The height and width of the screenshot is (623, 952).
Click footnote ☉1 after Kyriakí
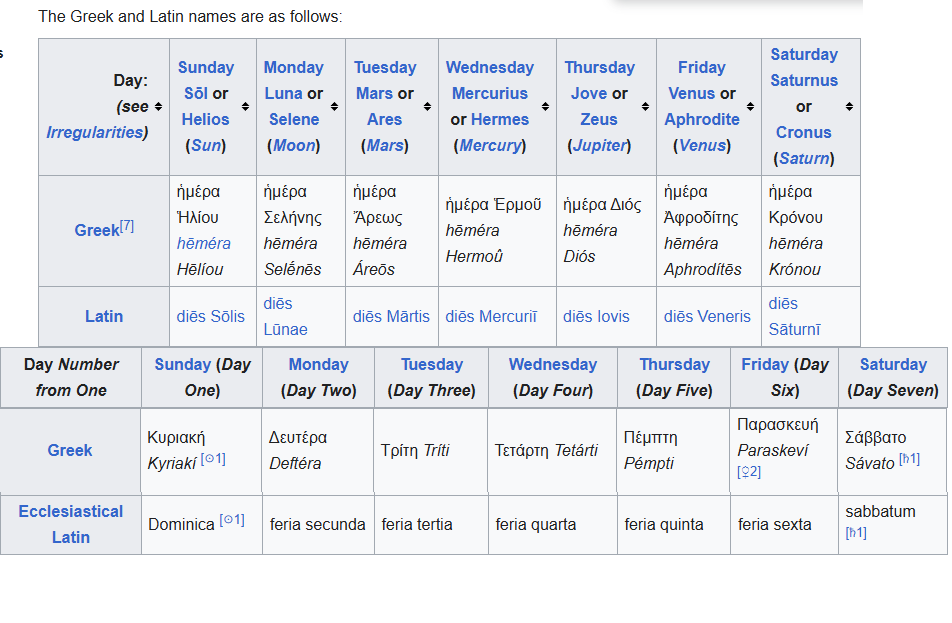pyautogui.click(x=213, y=459)
